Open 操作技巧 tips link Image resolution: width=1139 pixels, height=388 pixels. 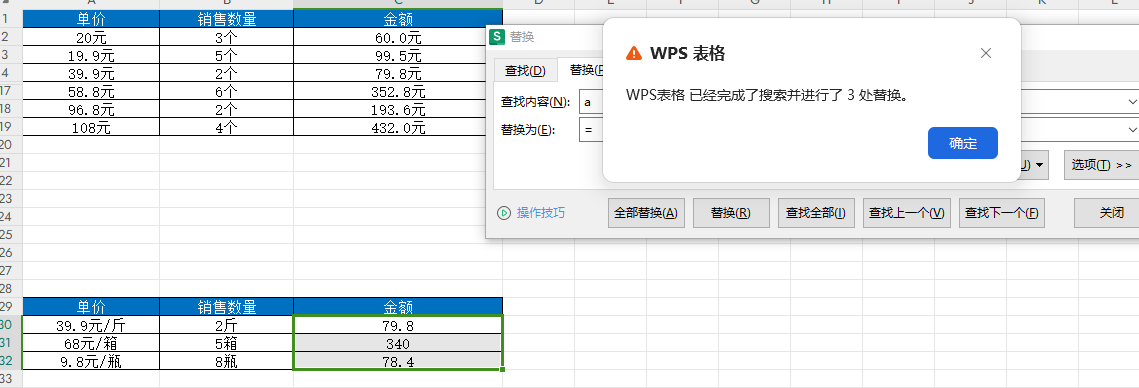point(540,213)
